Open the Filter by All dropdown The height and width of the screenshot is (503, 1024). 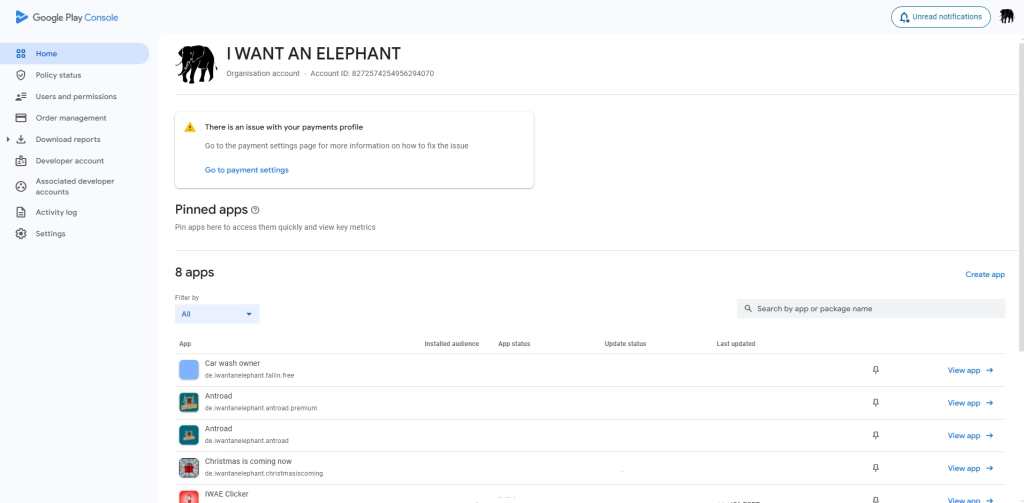point(217,314)
